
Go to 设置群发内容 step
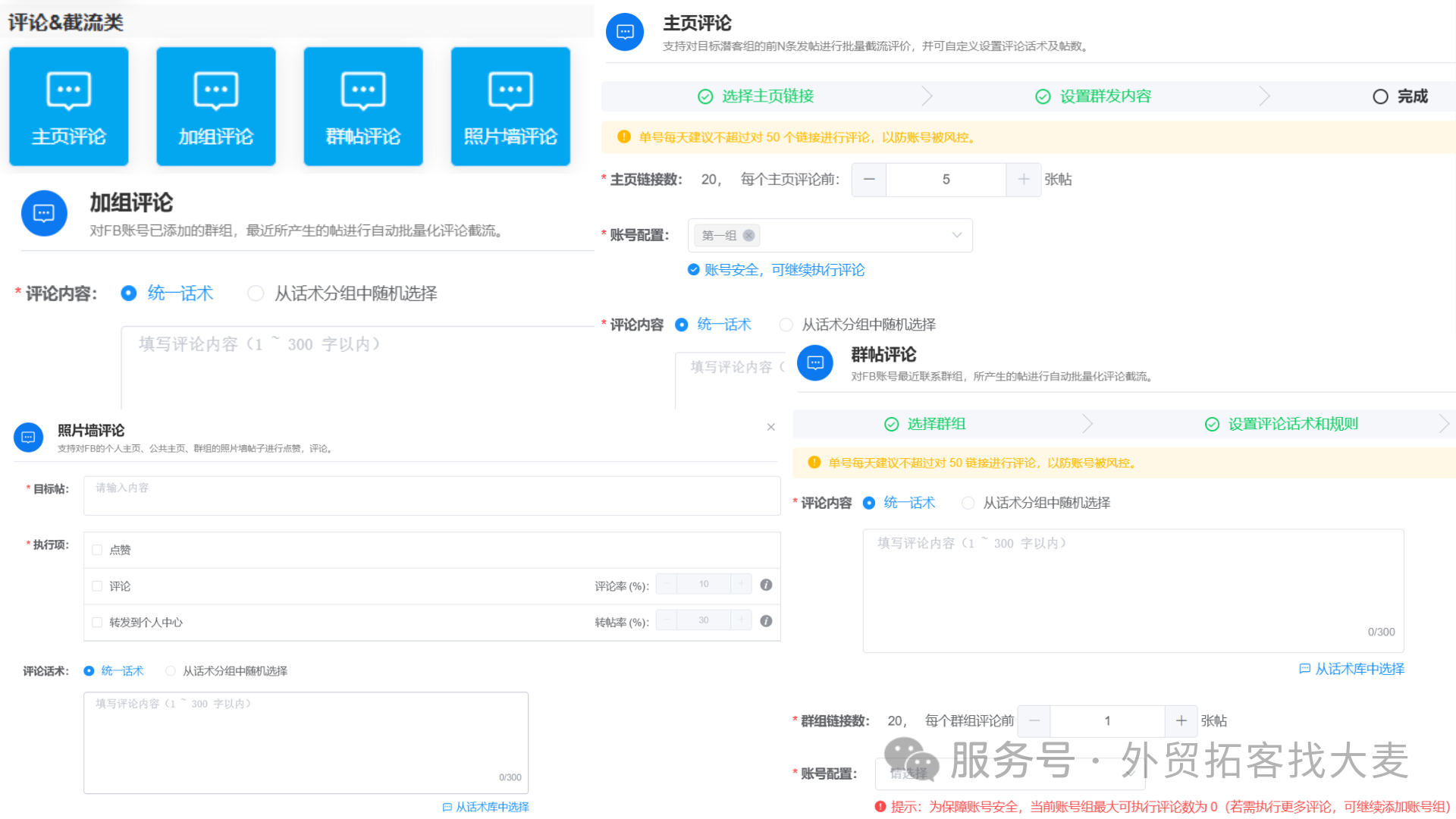point(1106,96)
